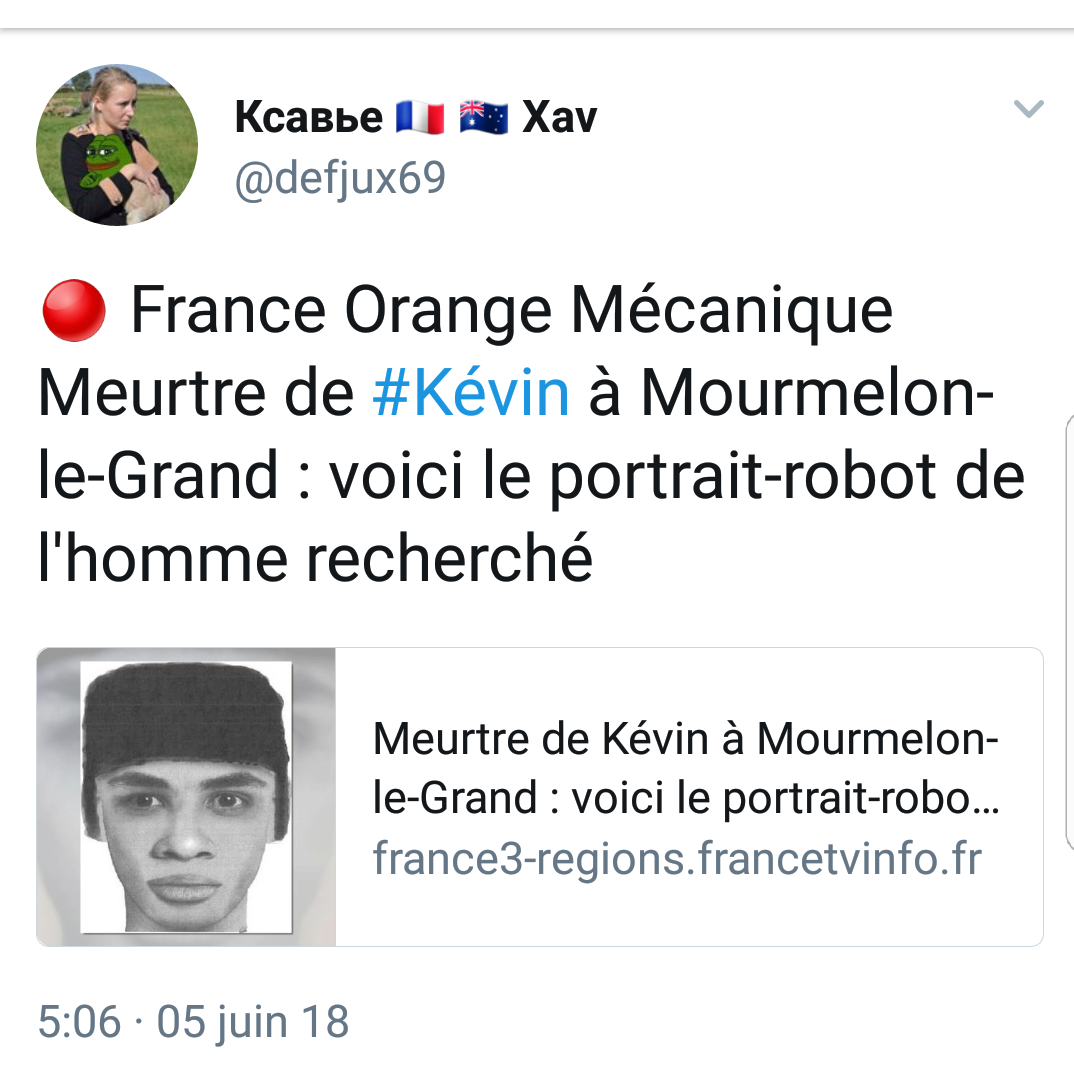Screen dimensions: 1074x1073
Task: Click the words "l'homme recherché" in tweet
Action: pyautogui.click(x=315, y=558)
